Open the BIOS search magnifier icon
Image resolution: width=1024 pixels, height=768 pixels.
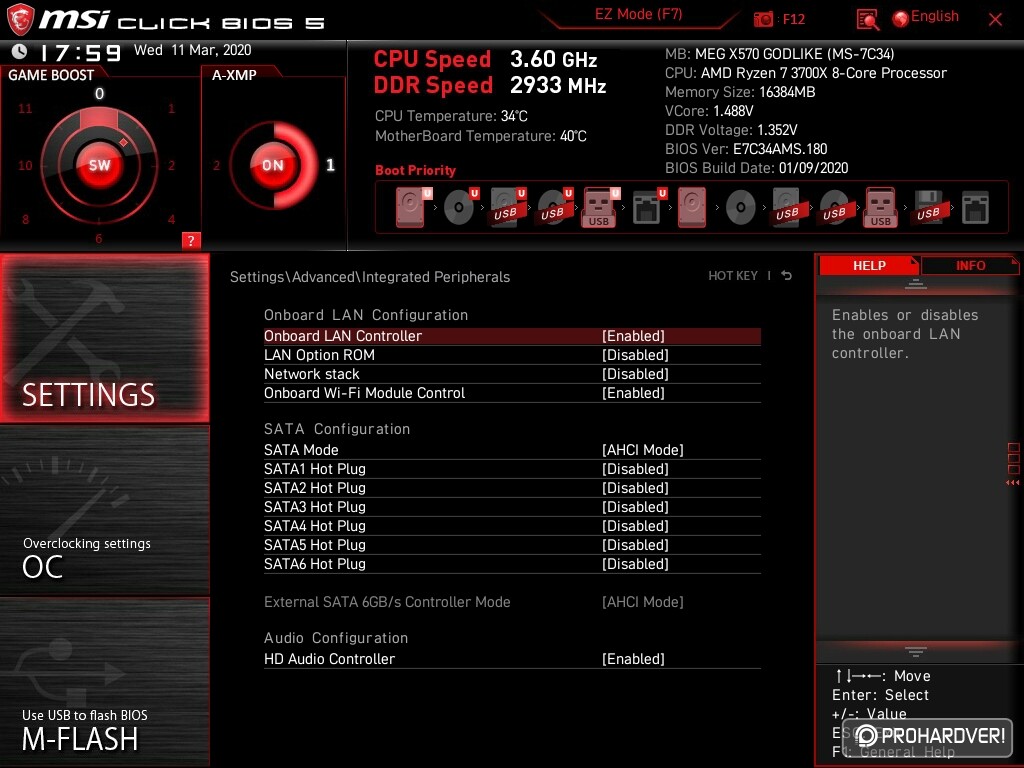point(868,20)
